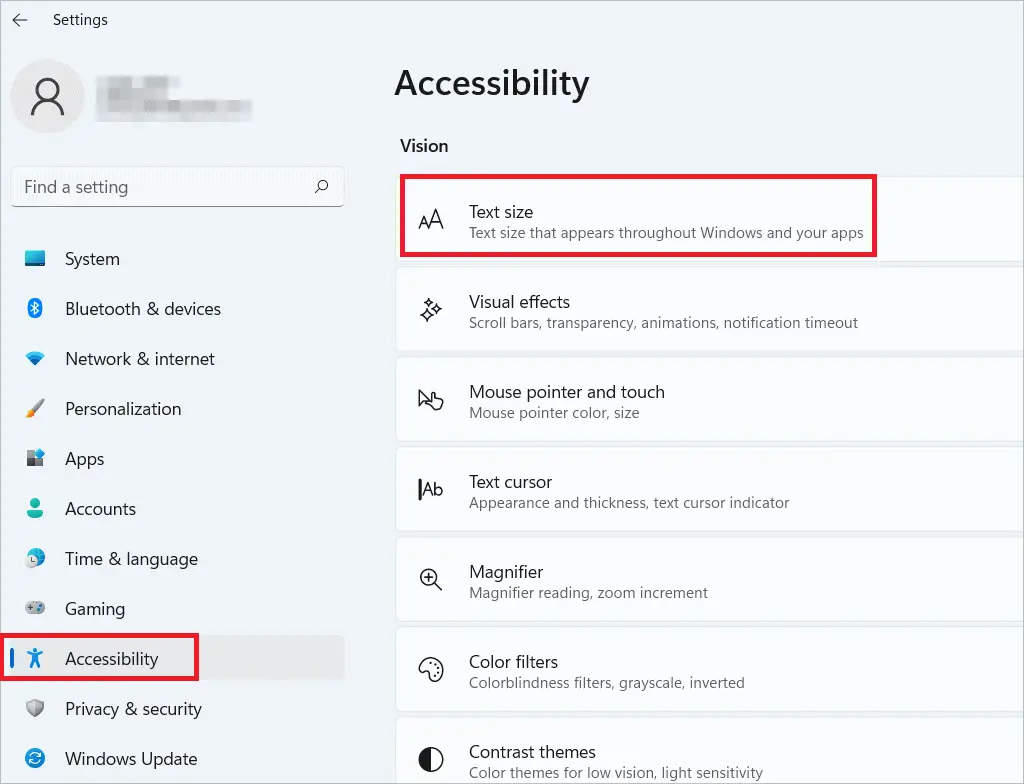Click the Windows Update sync icon
The image size is (1024, 784).
(35, 759)
